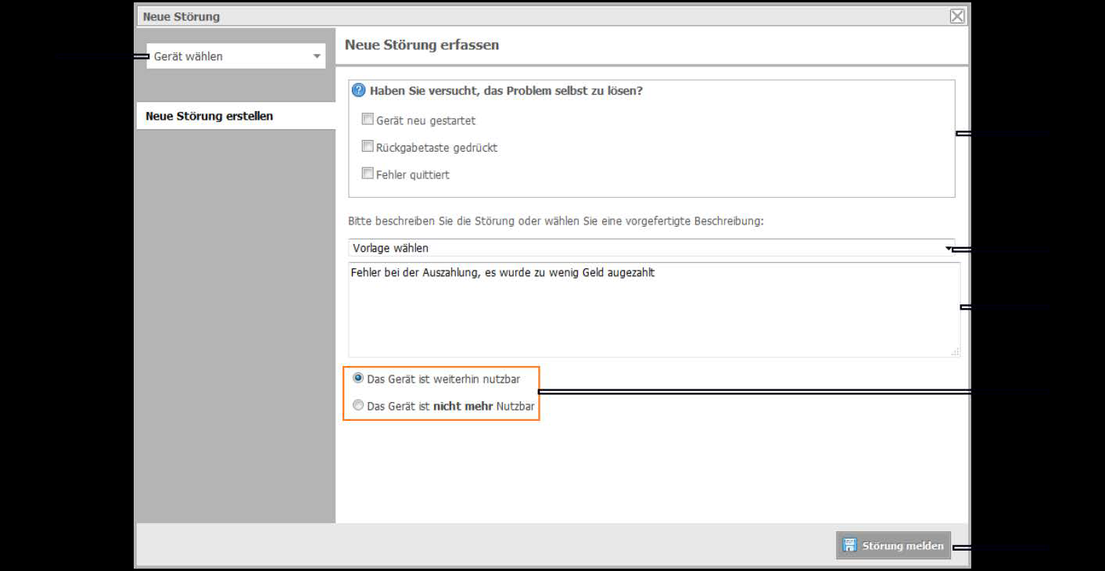Check the 'Rückgabetaste gedrückt' checkbox
This screenshot has width=1105, height=571.
[367, 147]
